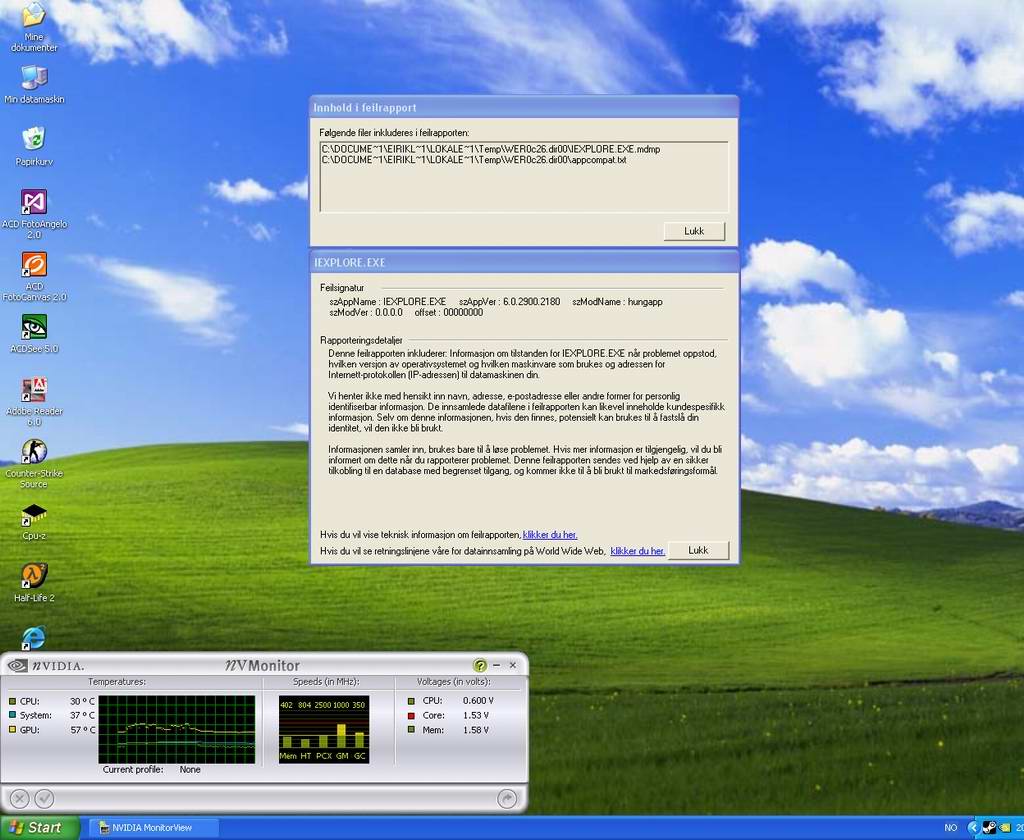The image size is (1024, 840).
Task: Click the Rapporteringsdetaljer section heading
Action: tap(361, 340)
